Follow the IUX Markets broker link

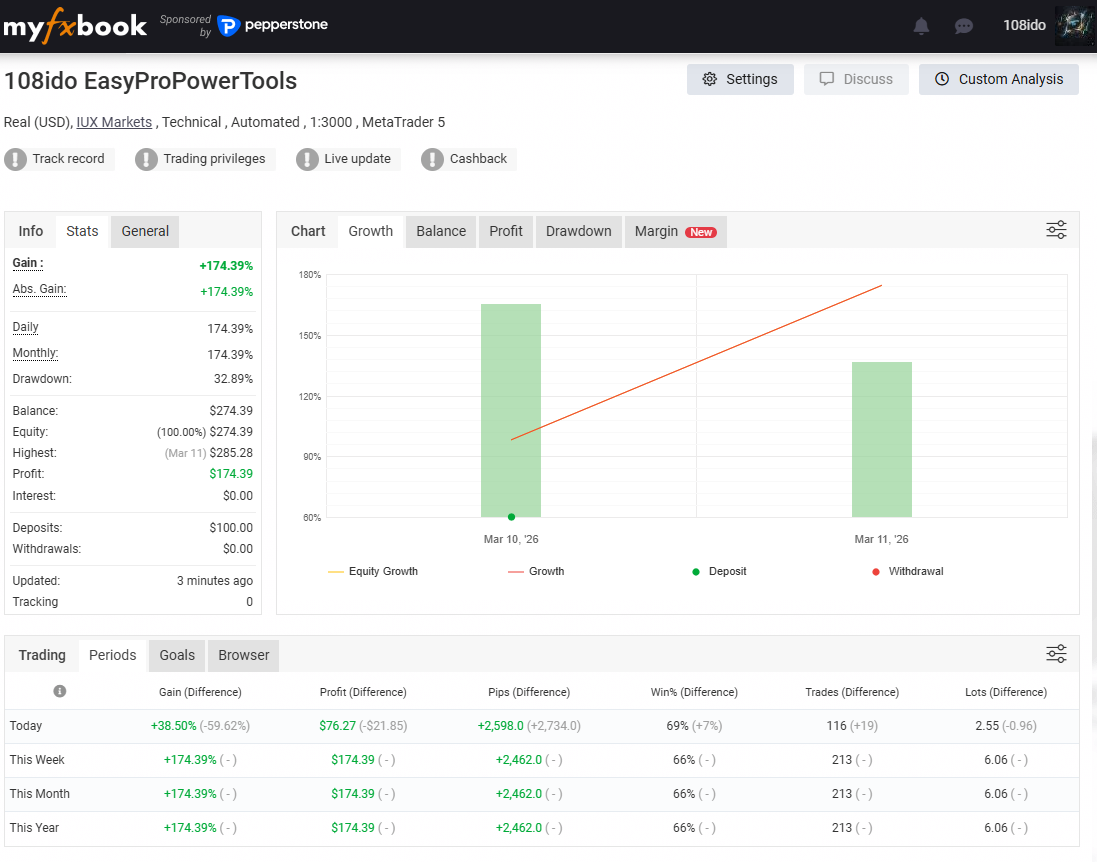(114, 122)
